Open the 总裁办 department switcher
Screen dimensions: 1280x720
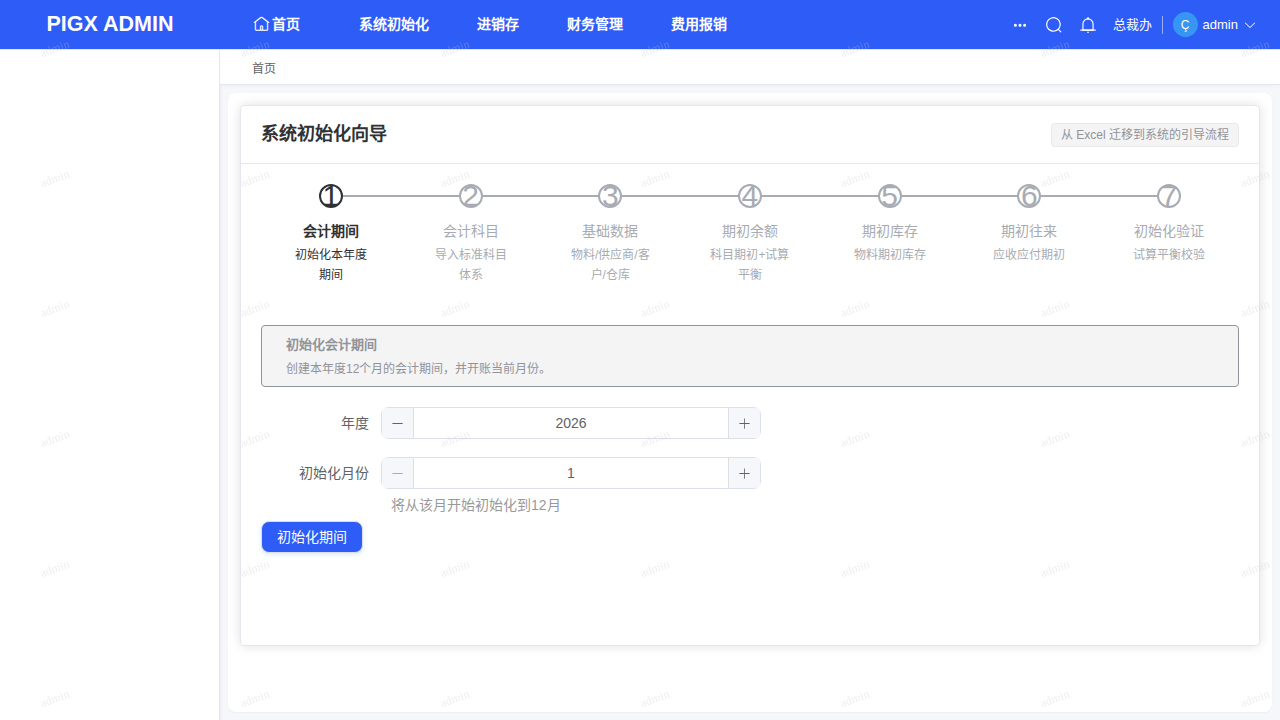click(1132, 25)
